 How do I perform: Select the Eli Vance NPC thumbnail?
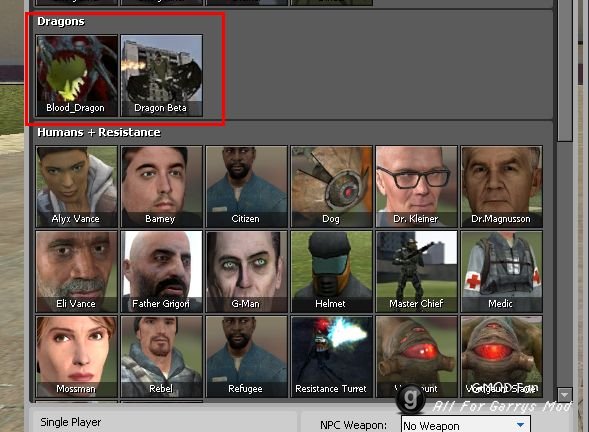point(77,272)
